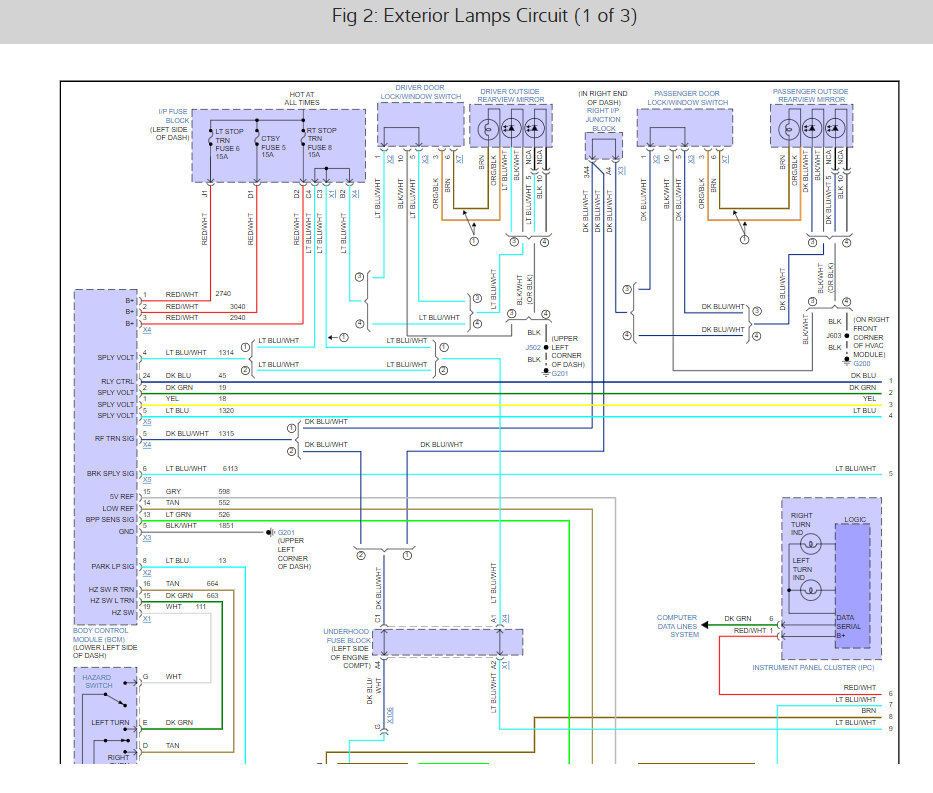Screen dimensions: 933x793
Task: Click the hazard switch contact symbol
Action: 115,700
